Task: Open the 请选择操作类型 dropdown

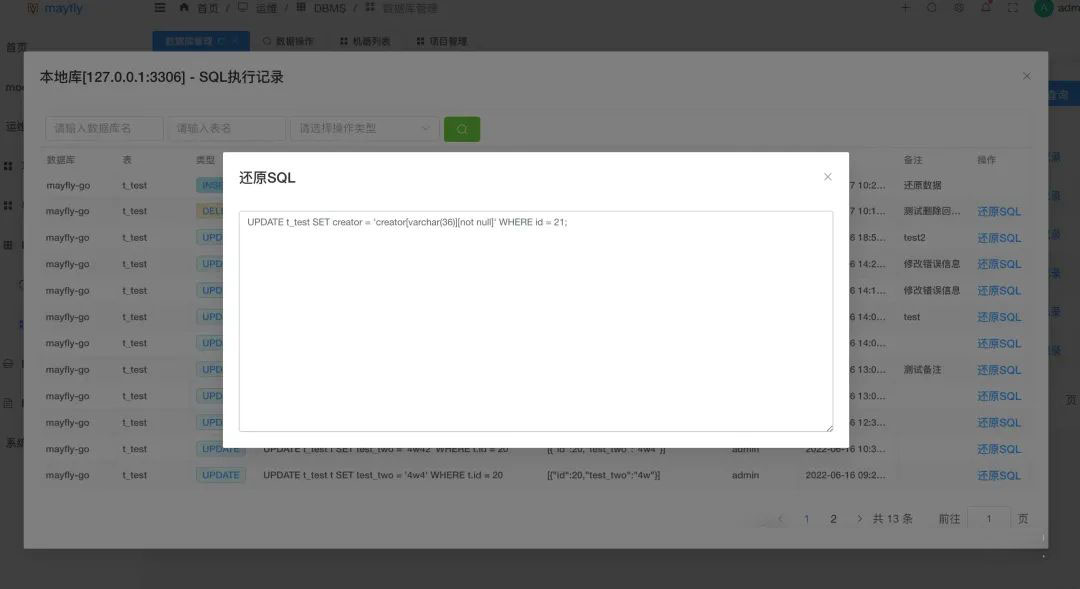Action: click(364, 128)
